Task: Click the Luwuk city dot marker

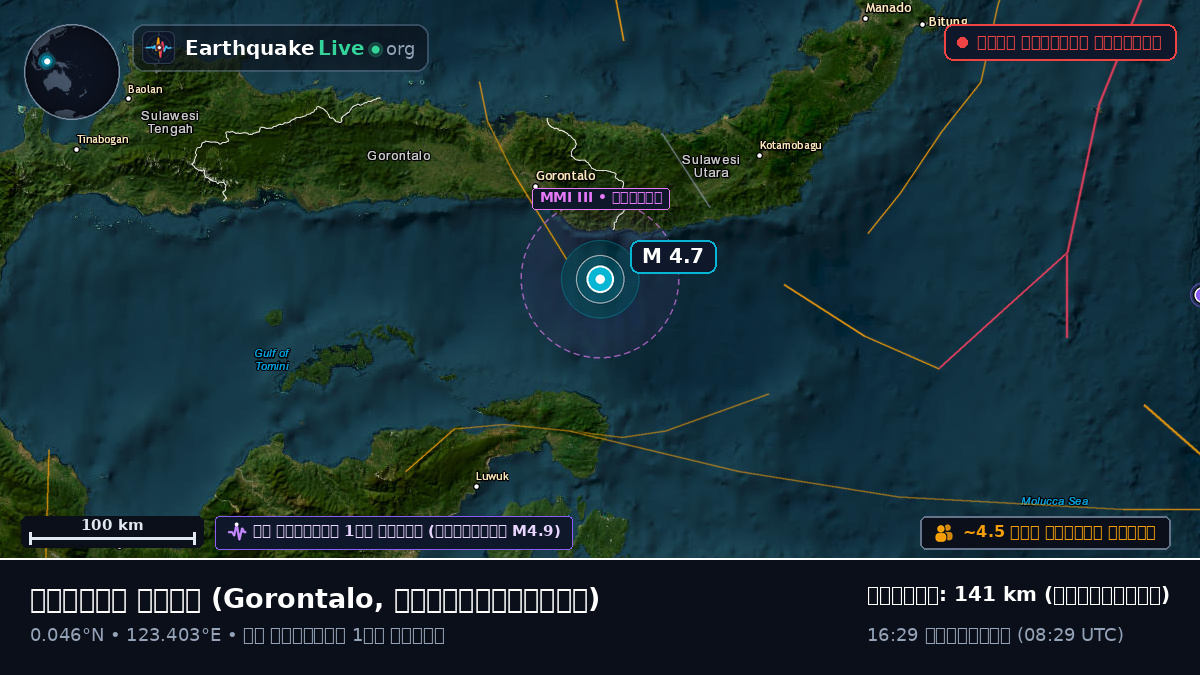Action: 476,487
